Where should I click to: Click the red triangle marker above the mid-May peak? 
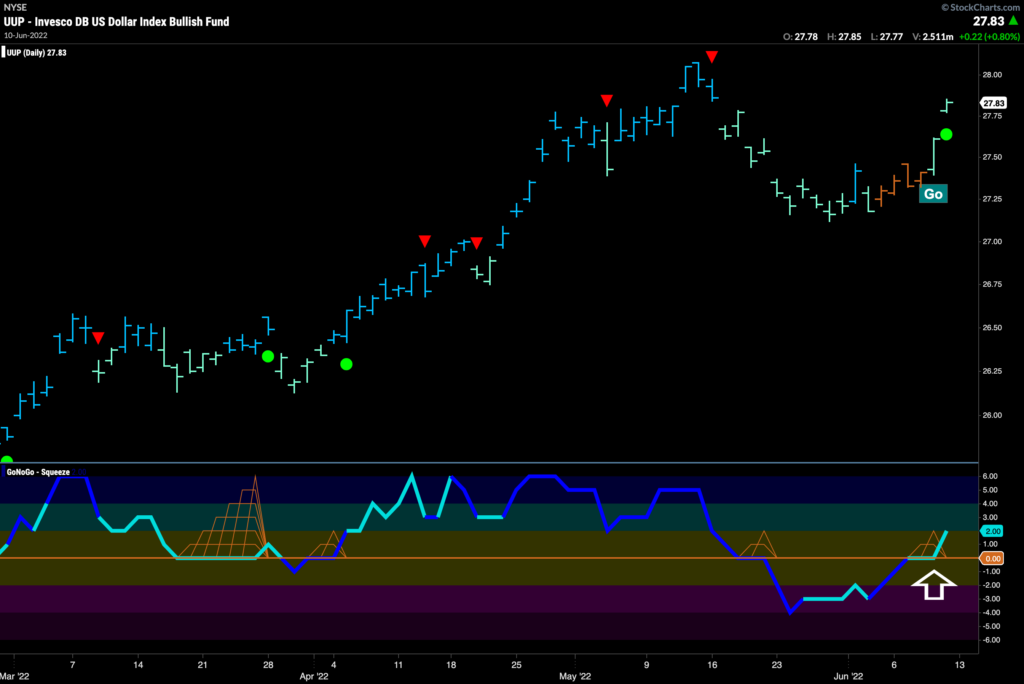pyautogui.click(x=712, y=57)
